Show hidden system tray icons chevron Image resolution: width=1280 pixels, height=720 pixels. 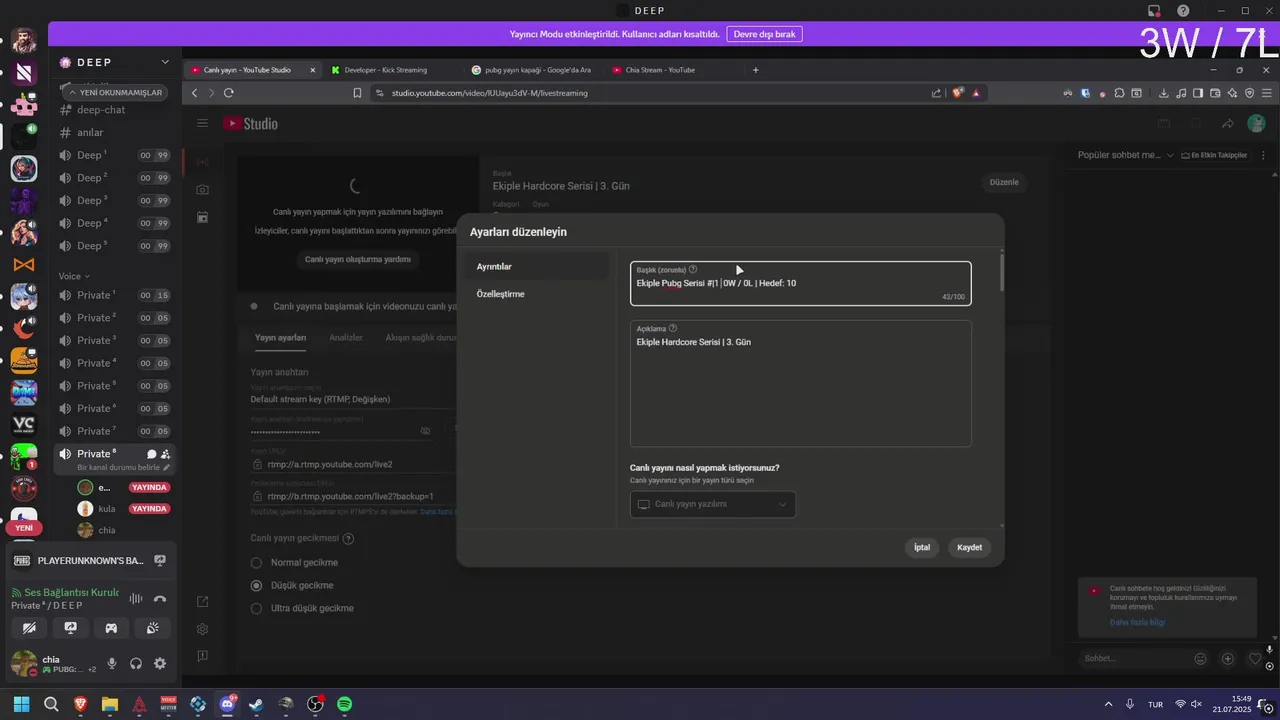click(x=1107, y=704)
